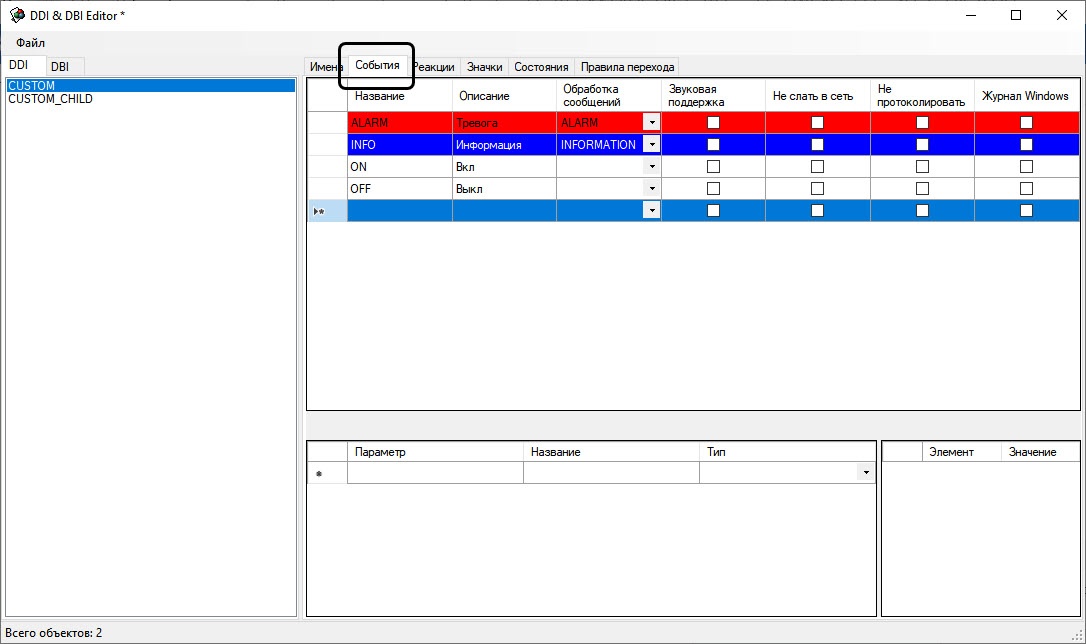1086x644 pixels.
Task: Open the Файл menu
Action: pyautogui.click(x=30, y=43)
